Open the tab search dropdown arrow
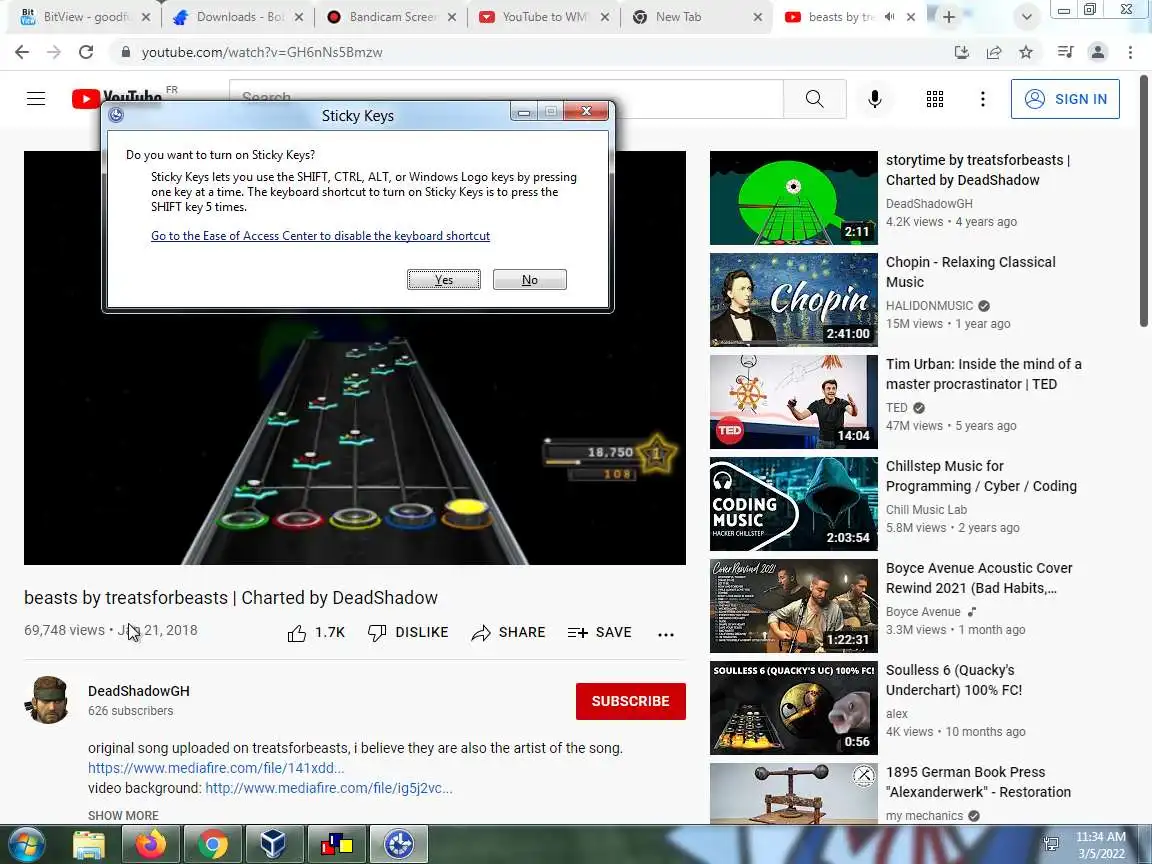 click(1026, 17)
